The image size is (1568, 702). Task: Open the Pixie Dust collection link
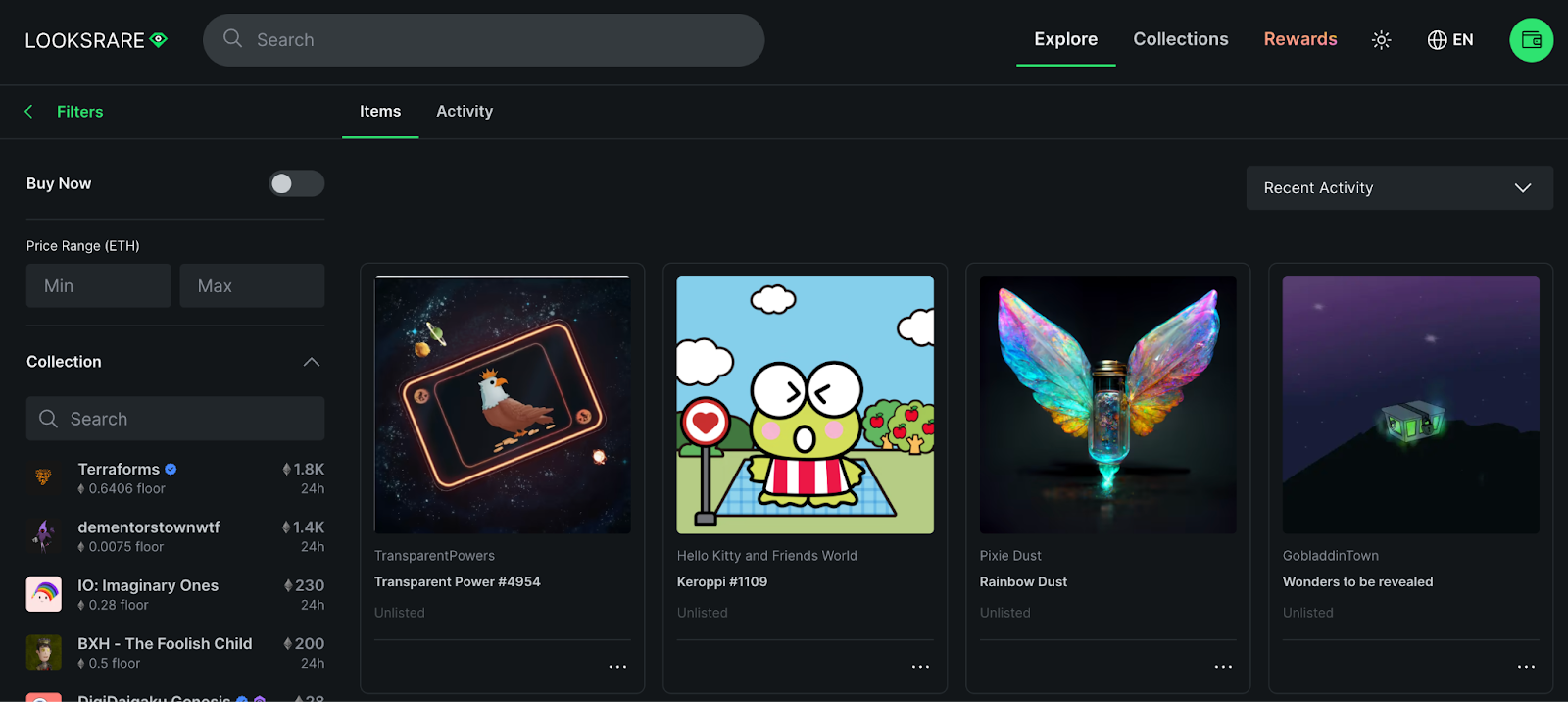[x=1010, y=556]
